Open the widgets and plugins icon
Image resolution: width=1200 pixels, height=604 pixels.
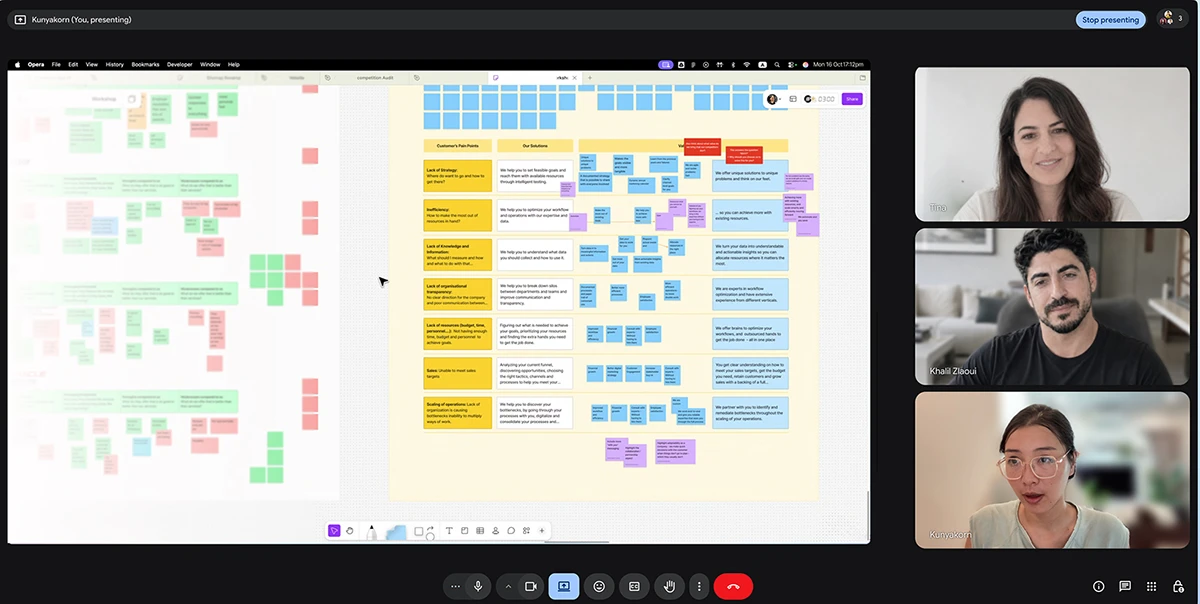[x=526, y=531]
